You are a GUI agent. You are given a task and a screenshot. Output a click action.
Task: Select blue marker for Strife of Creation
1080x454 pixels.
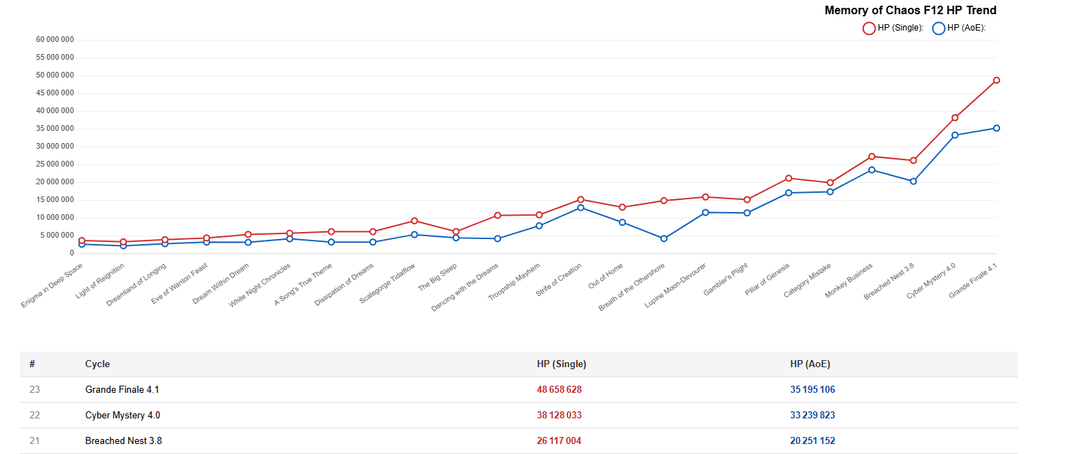[x=581, y=207]
